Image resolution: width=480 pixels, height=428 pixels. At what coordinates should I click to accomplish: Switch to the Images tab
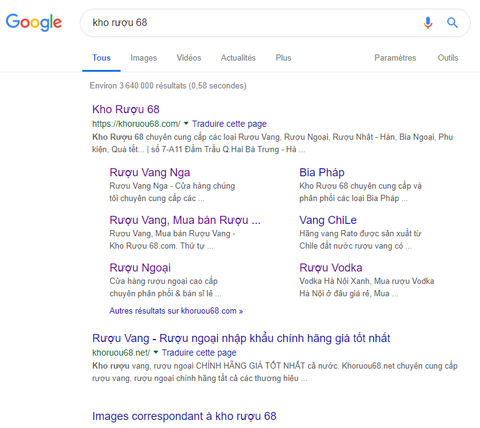144,58
